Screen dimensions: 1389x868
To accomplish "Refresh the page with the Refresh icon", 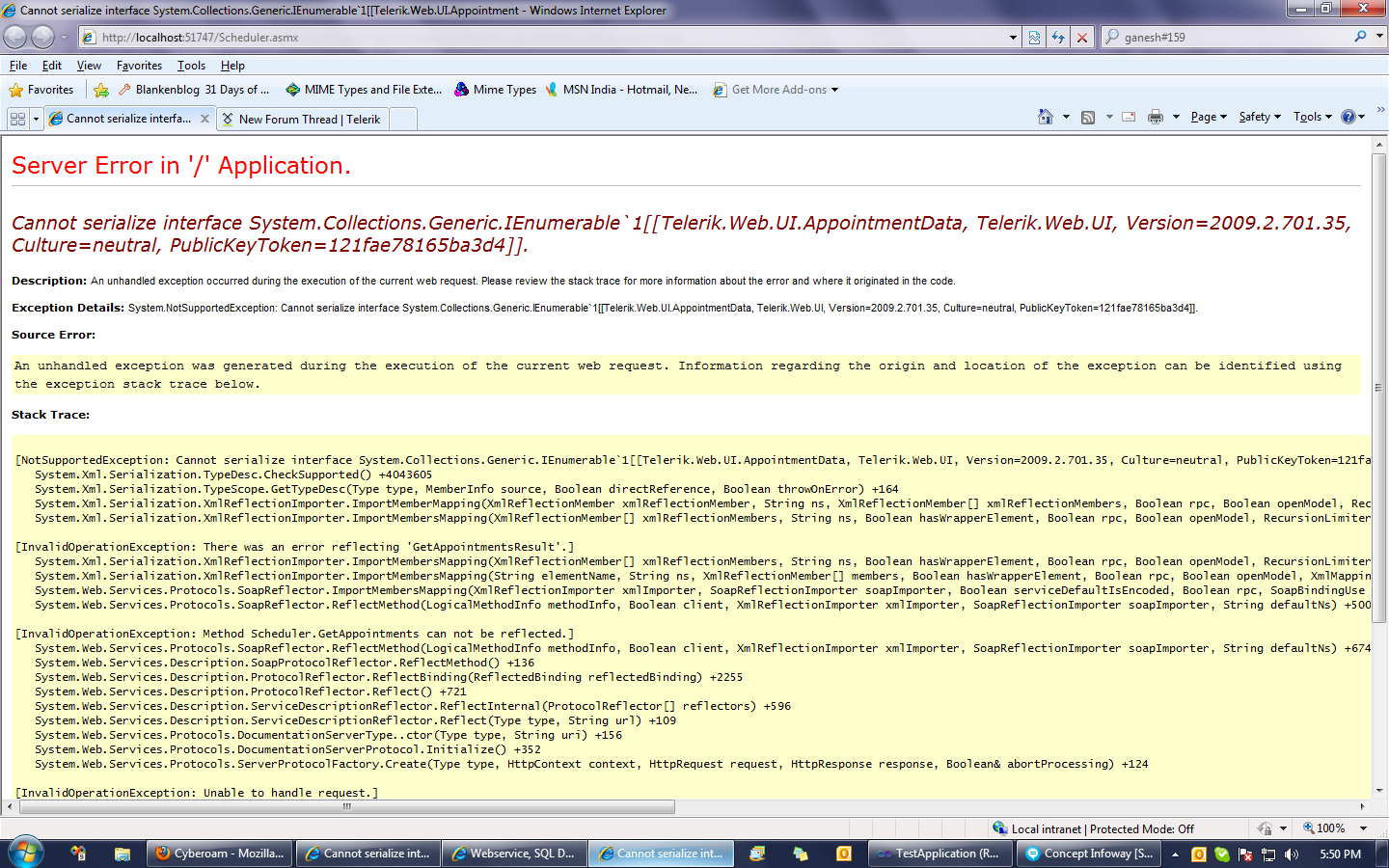I will click(x=1058, y=38).
